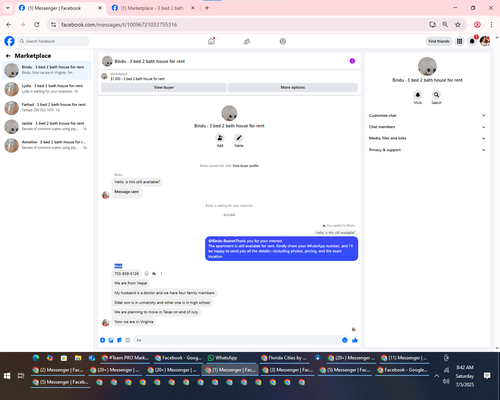The width and height of the screenshot is (500, 400).
Task: Click the site information icon in address bar
Action: pos(53,24)
